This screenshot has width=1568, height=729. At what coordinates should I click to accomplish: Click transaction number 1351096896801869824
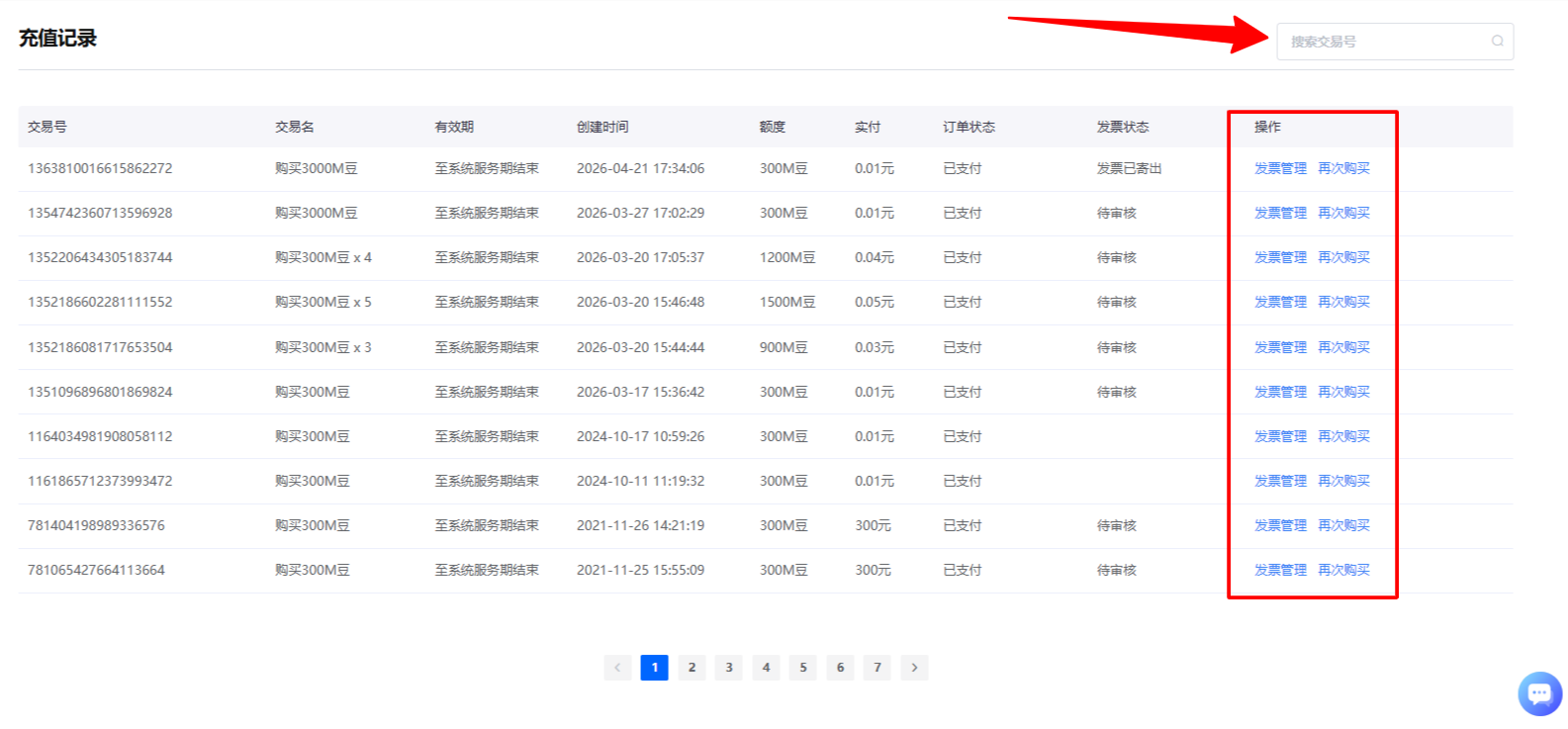100,392
